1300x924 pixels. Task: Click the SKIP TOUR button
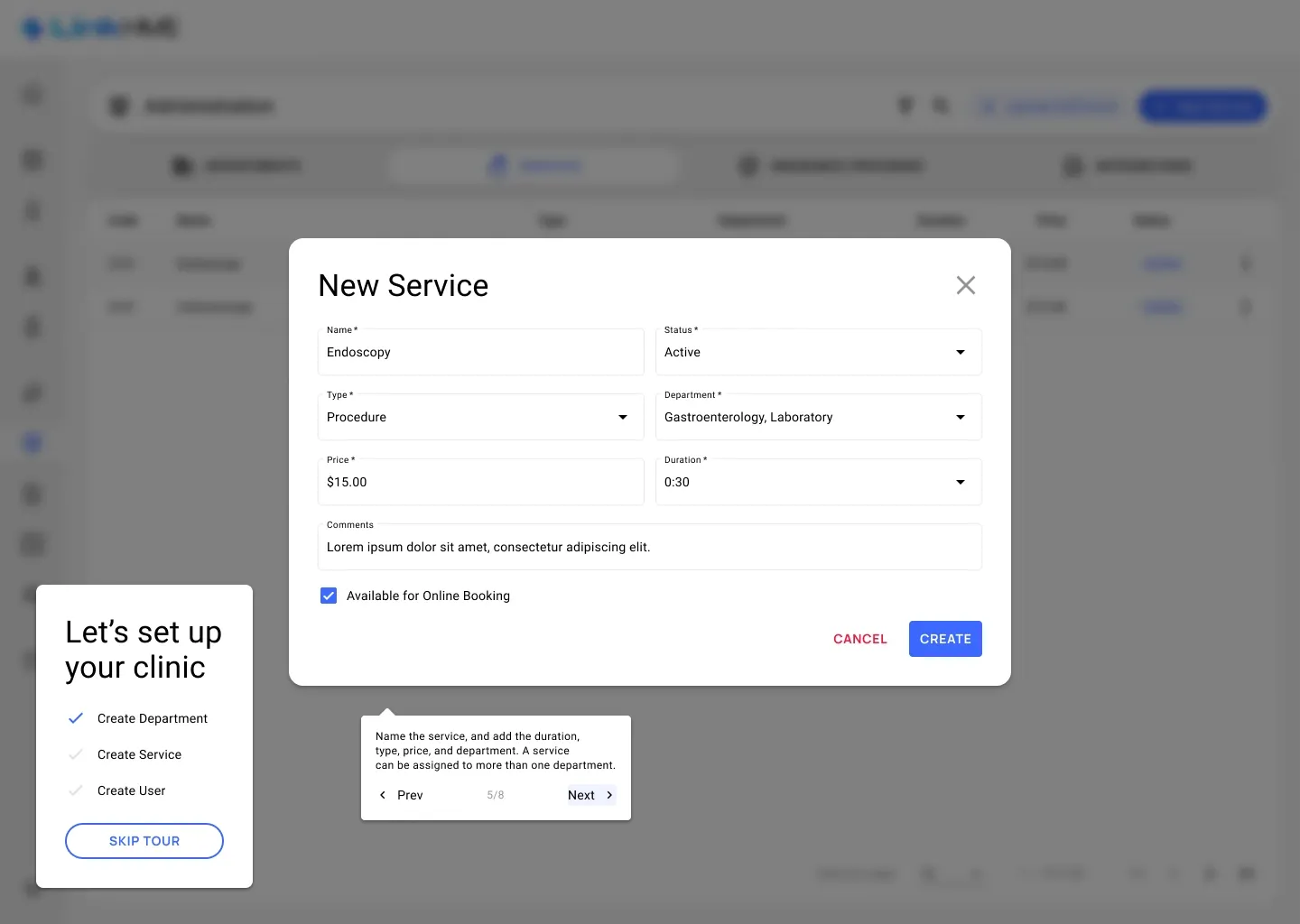point(144,841)
